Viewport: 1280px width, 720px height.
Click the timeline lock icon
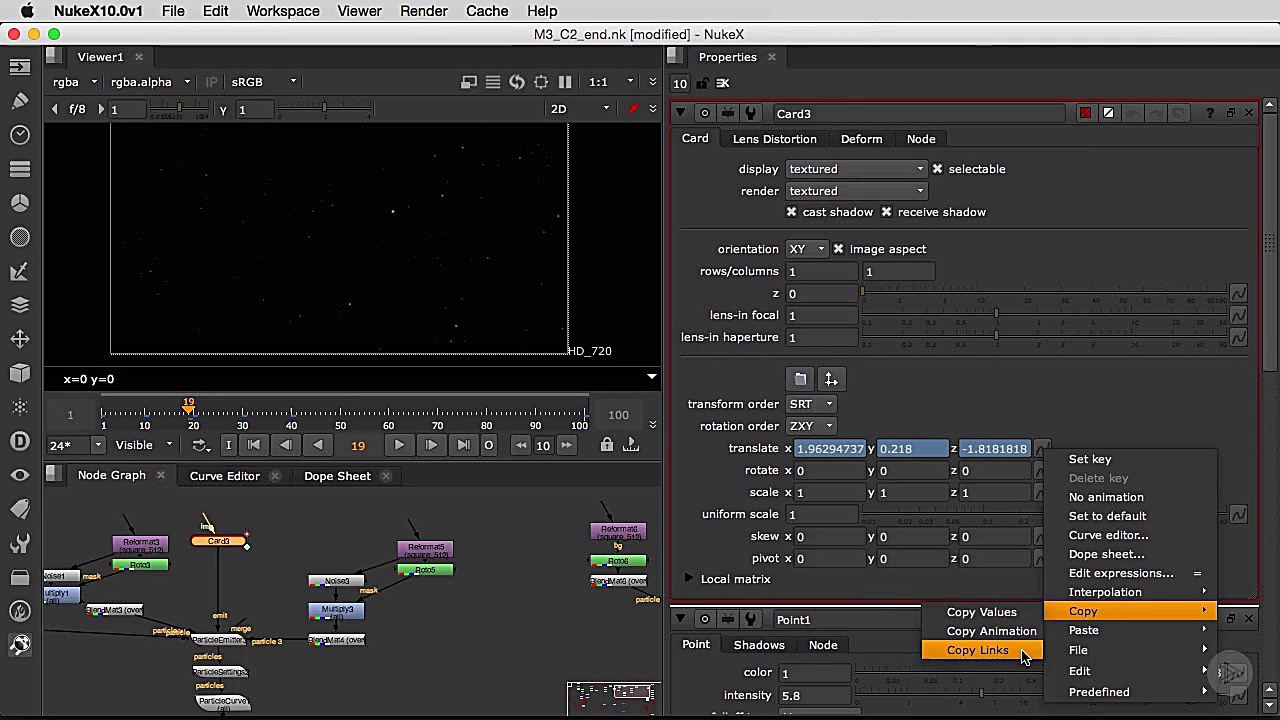pos(606,445)
